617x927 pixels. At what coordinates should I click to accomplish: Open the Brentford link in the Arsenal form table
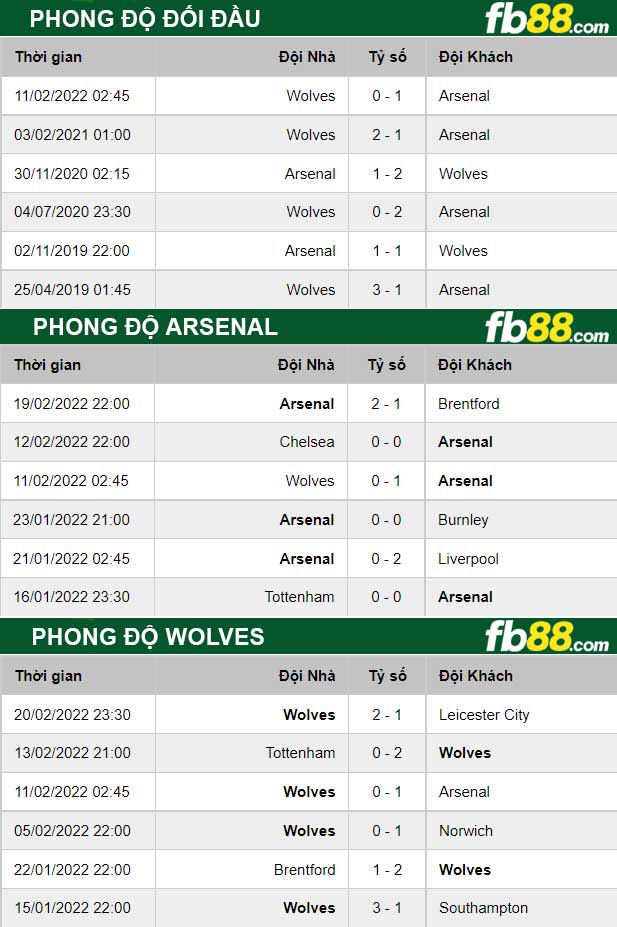(x=468, y=404)
